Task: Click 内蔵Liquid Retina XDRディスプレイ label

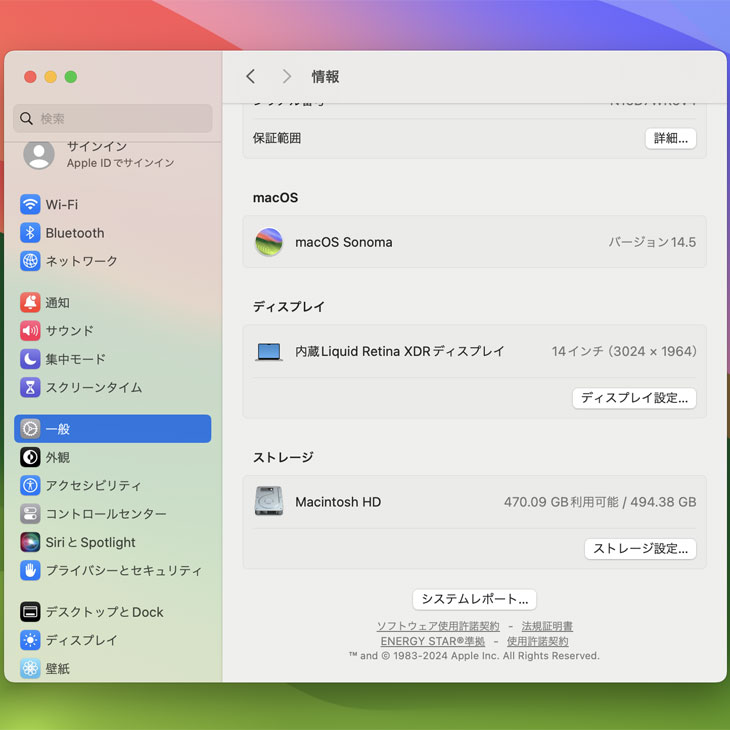Action: coord(399,351)
